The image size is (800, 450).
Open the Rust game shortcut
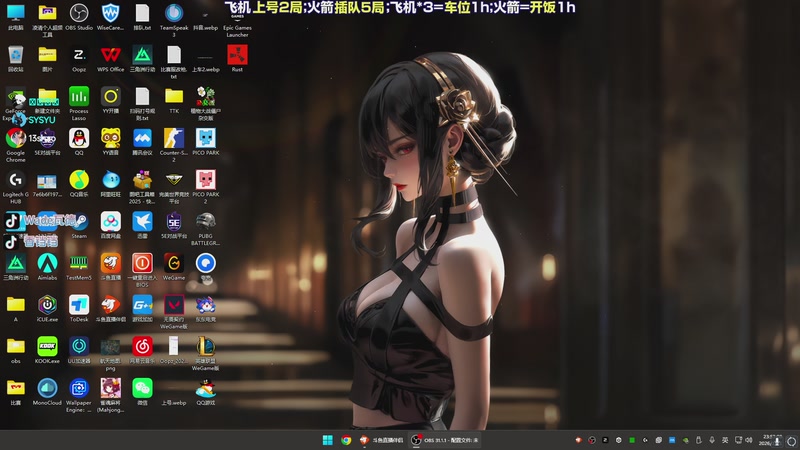237,55
